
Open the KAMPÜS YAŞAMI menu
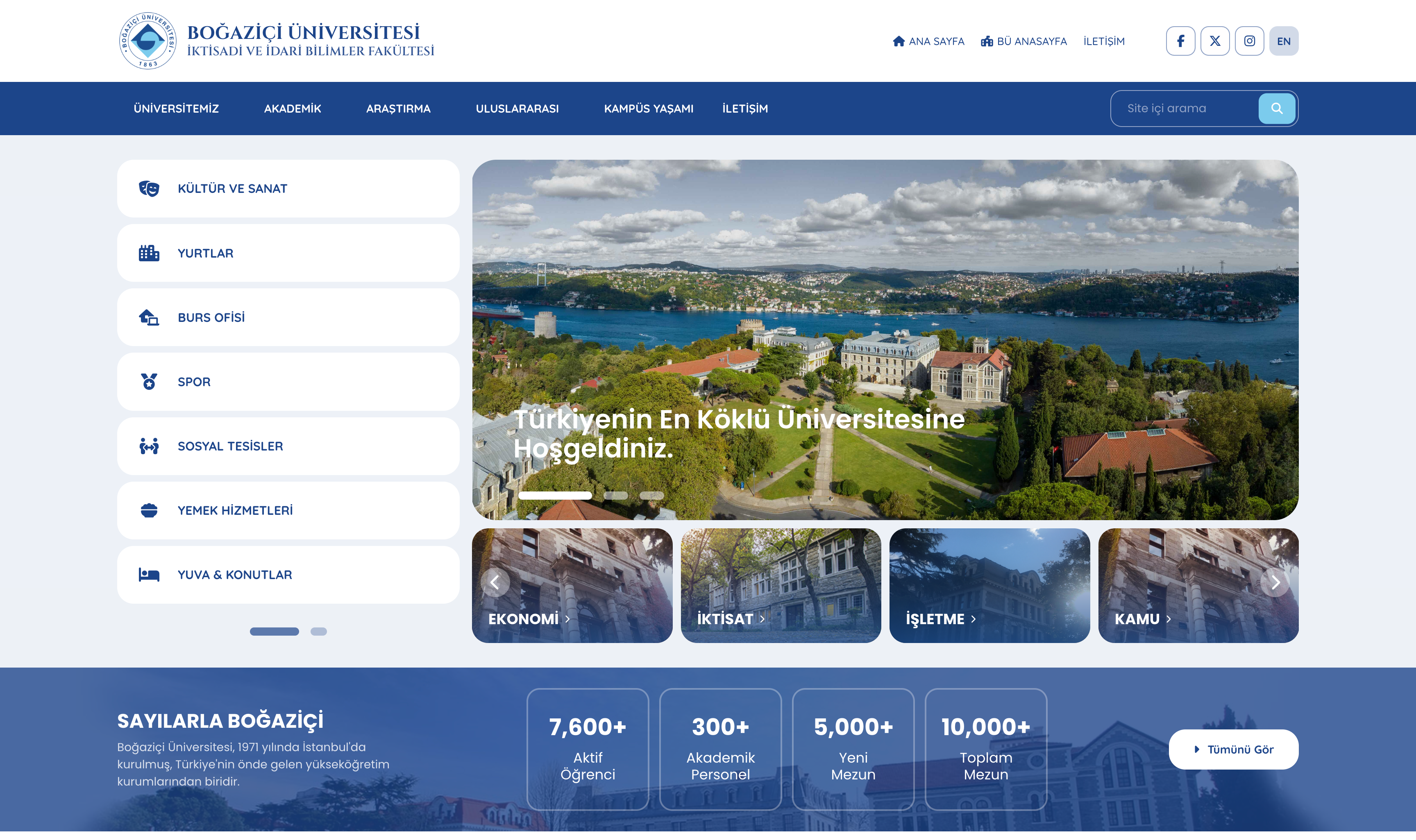648,109
